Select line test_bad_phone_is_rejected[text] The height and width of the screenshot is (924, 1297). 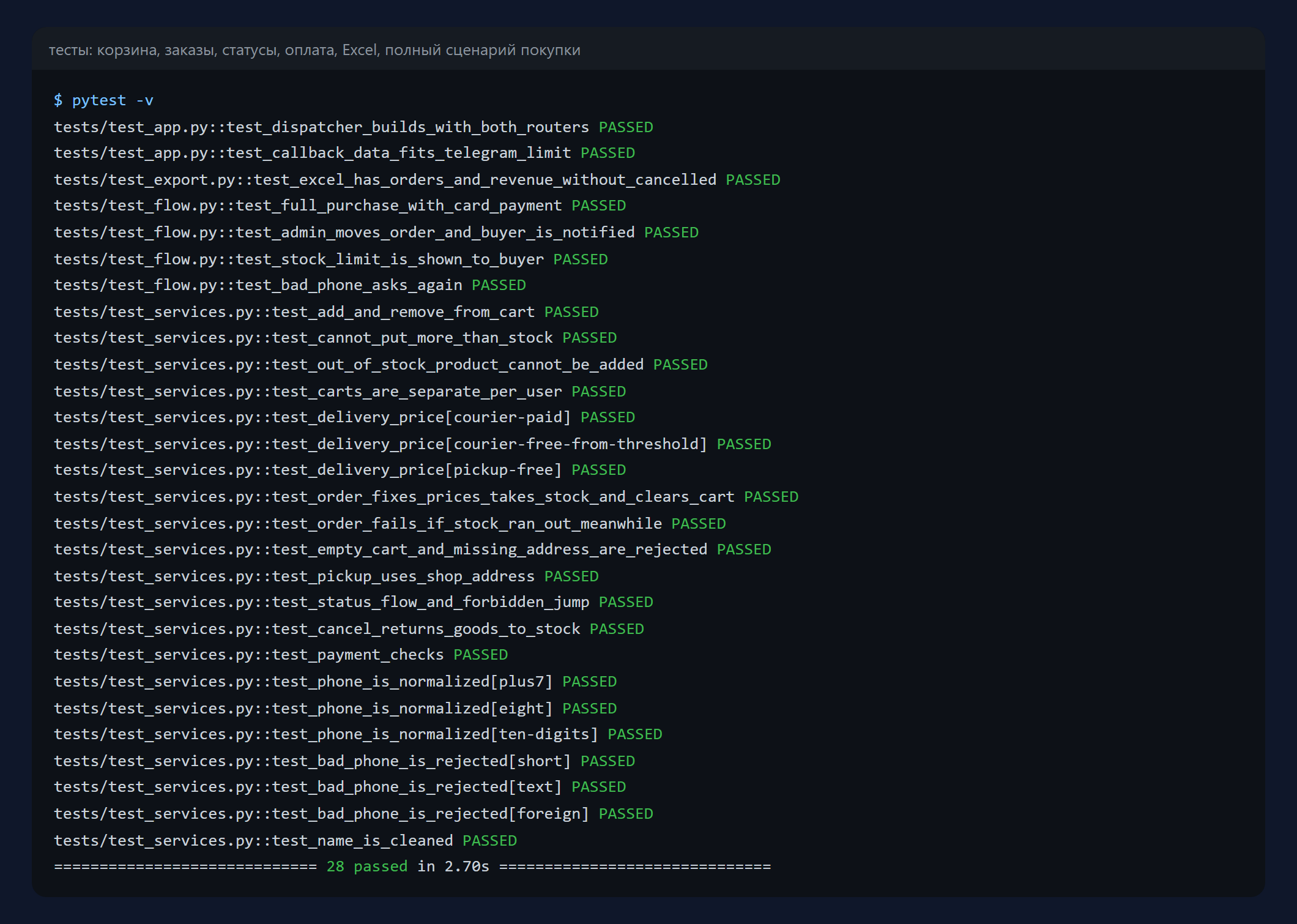click(x=340, y=787)
